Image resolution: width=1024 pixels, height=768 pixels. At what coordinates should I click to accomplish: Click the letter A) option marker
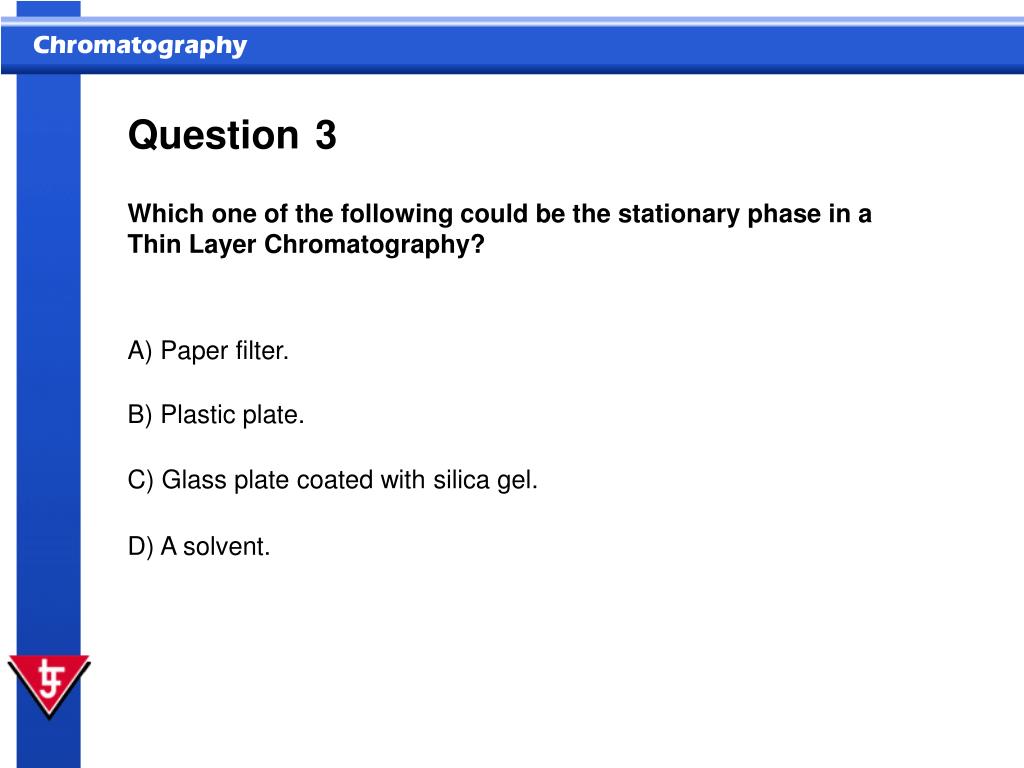click(140, 351)
